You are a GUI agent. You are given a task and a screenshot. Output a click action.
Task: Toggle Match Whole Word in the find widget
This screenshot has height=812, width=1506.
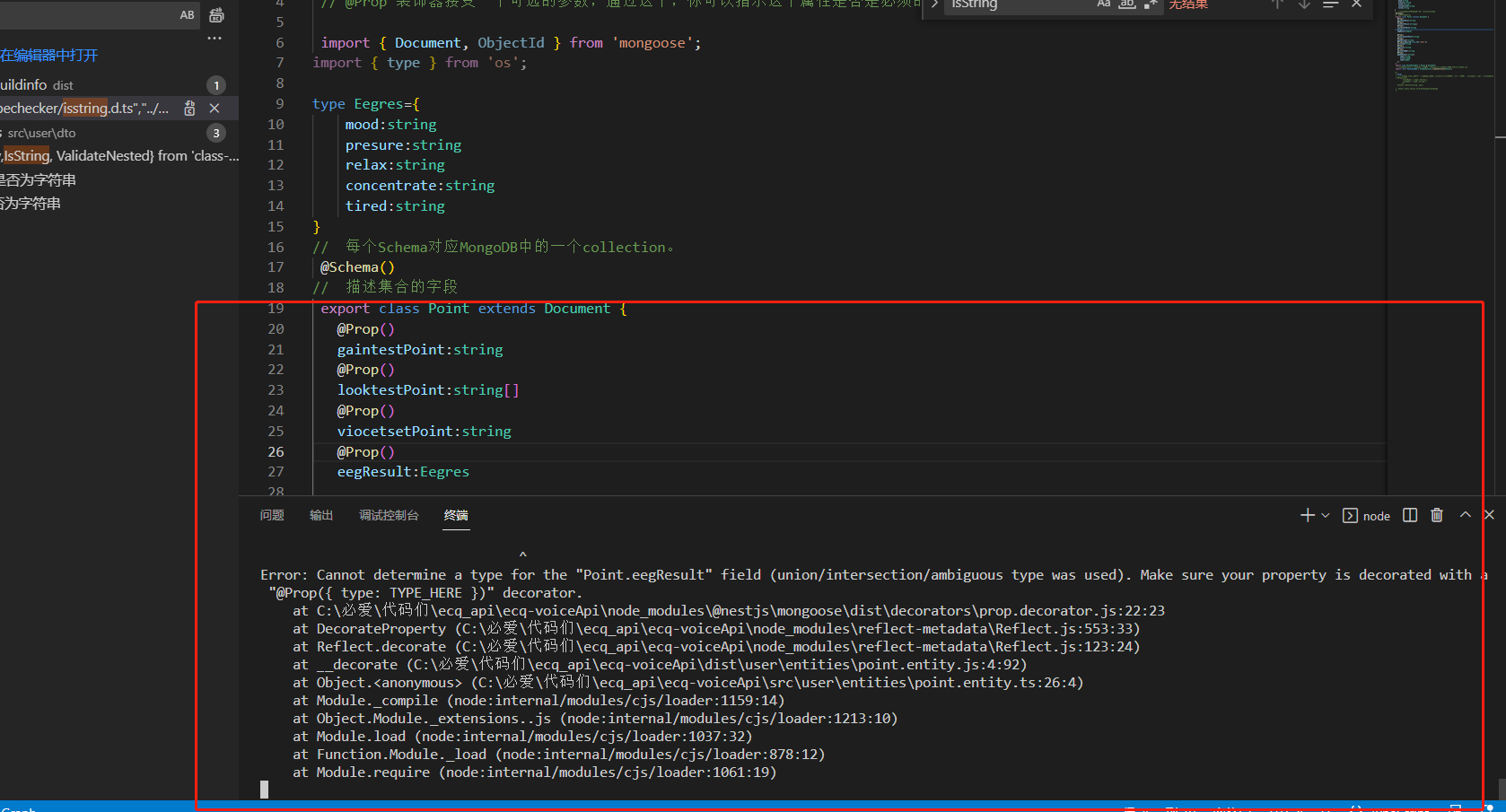click(1126, 5)
